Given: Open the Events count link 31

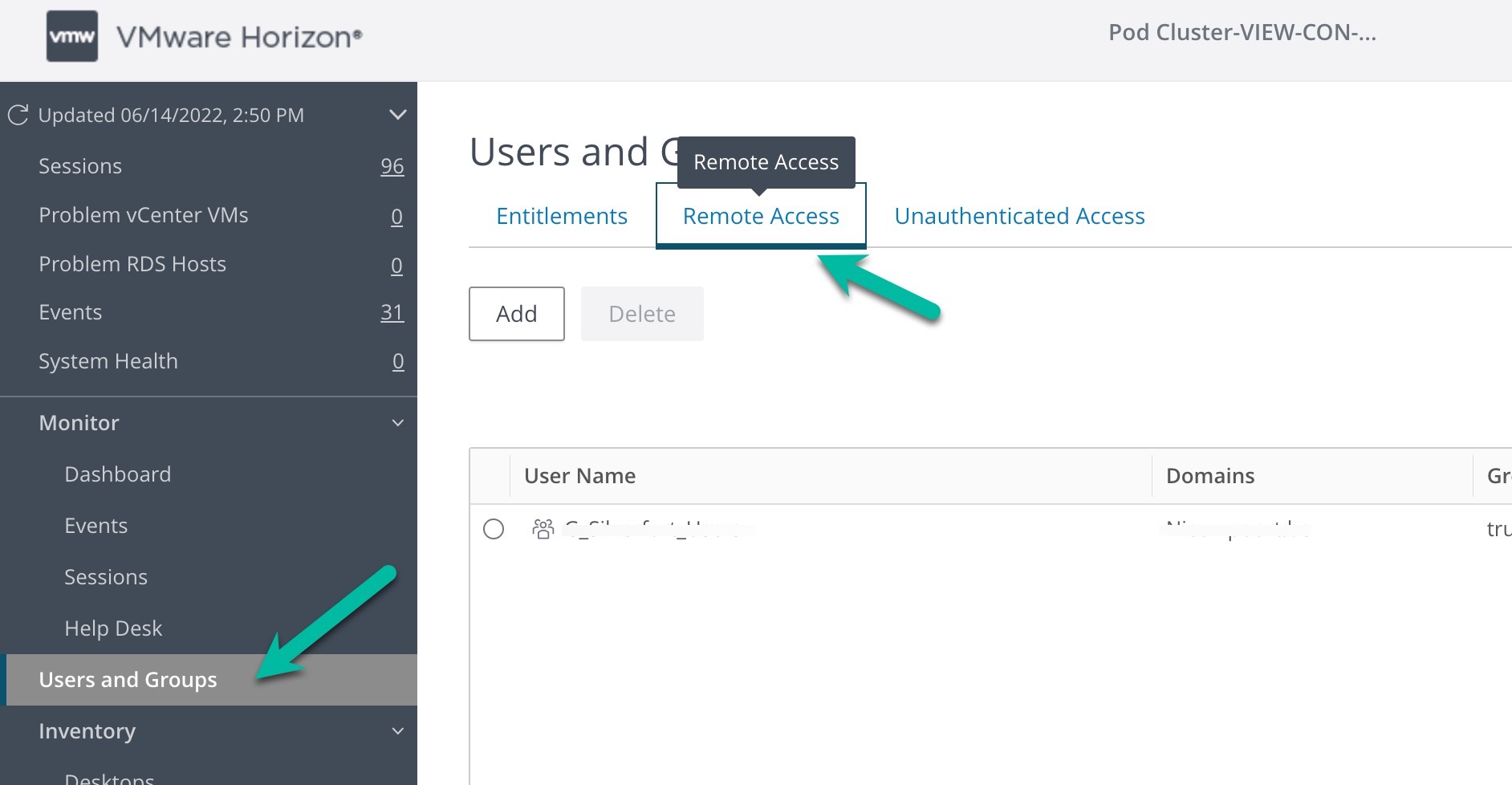Looking at the screenshot, I should tap(392, 312).
